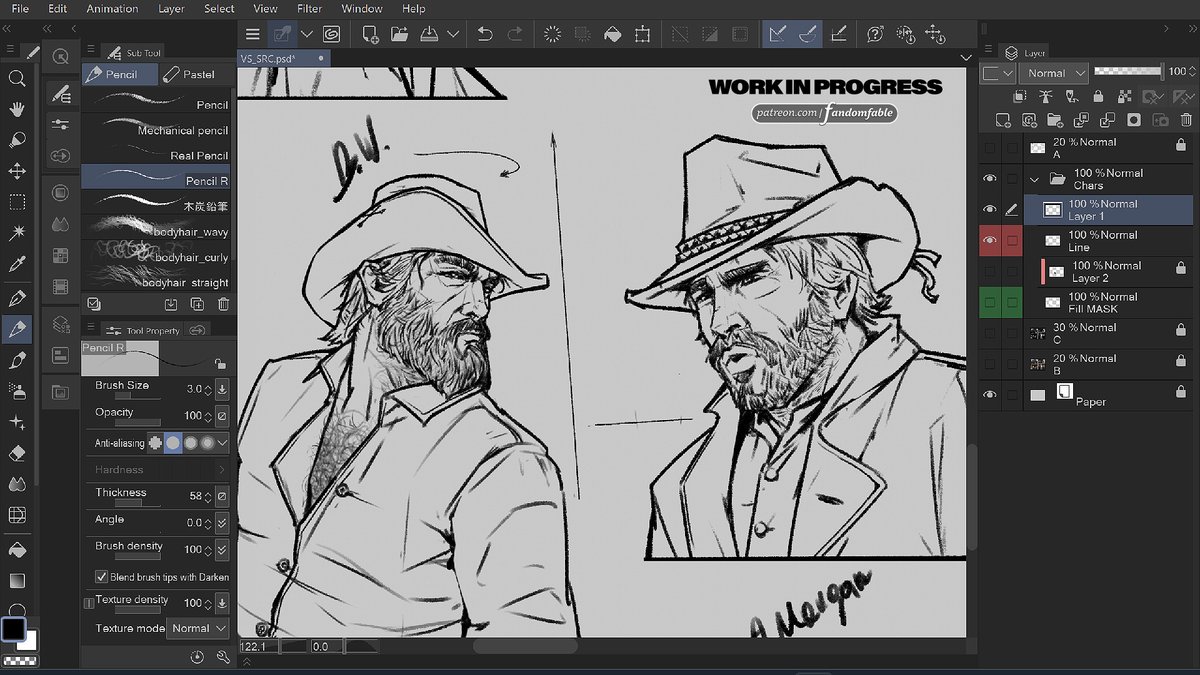Image resolution: width=1200 pixels, height=675 pixels.
Task: Select the Pen tool in left toolbar
Action: point(17,297)
